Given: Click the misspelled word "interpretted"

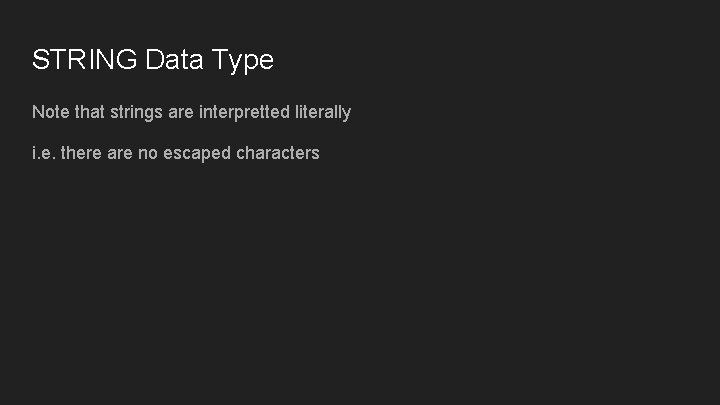Looking at the screenshot, I should pos(244,112).
